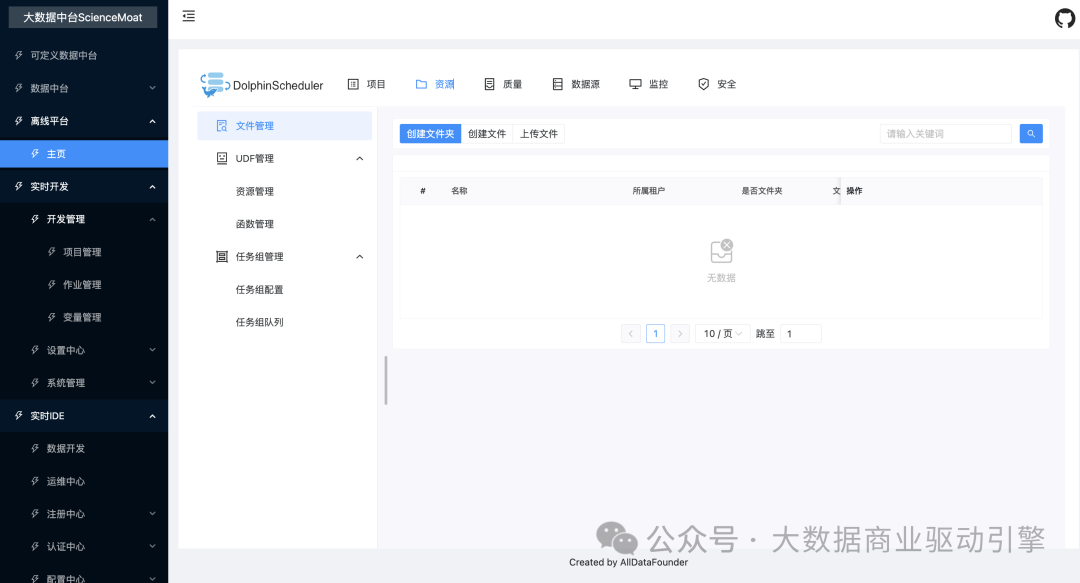Click the 跳至 page number input
1080x583 pixels.
pyautogui.click(x=801, y=334)
